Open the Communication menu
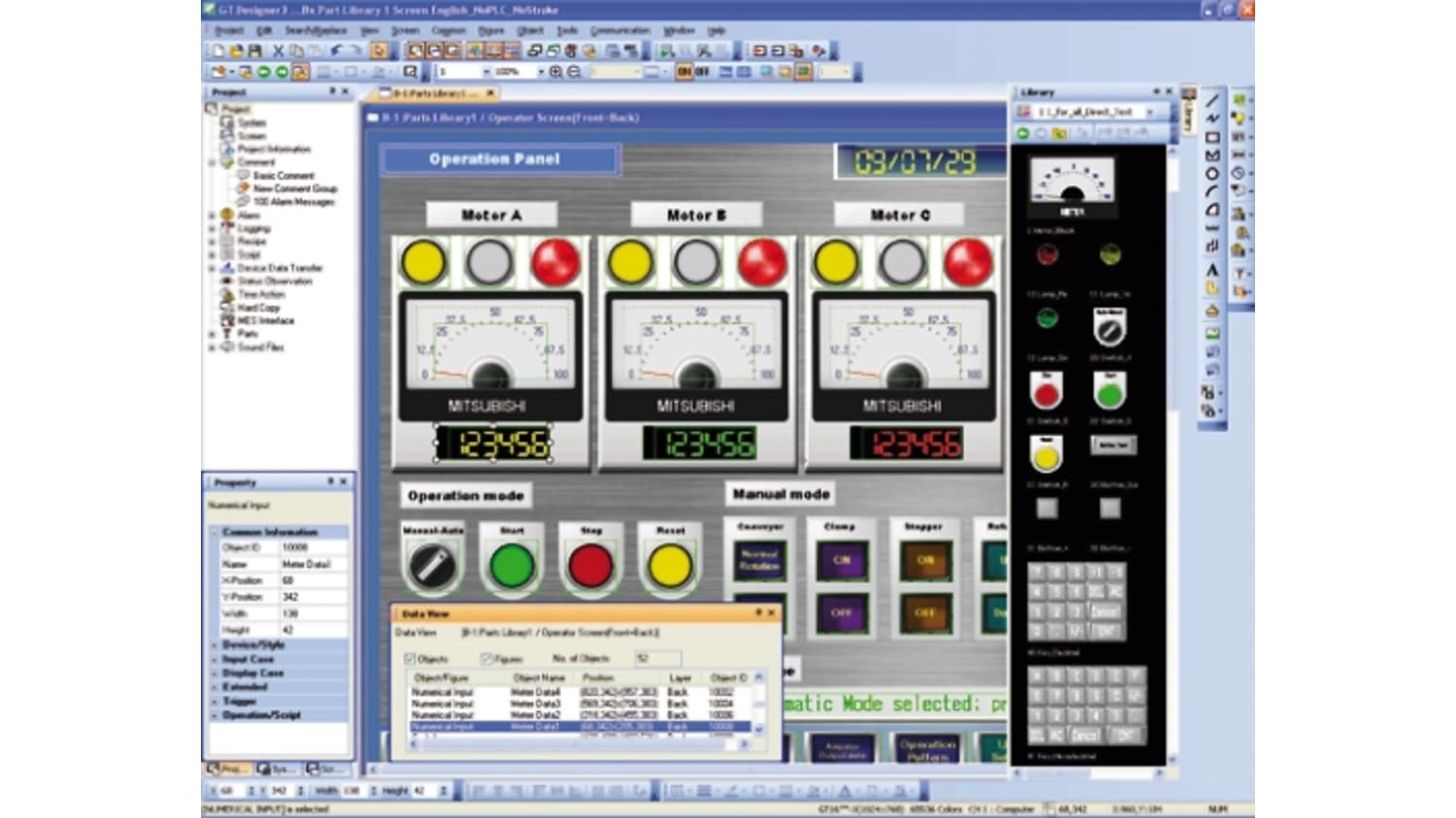 click(621, 30)
